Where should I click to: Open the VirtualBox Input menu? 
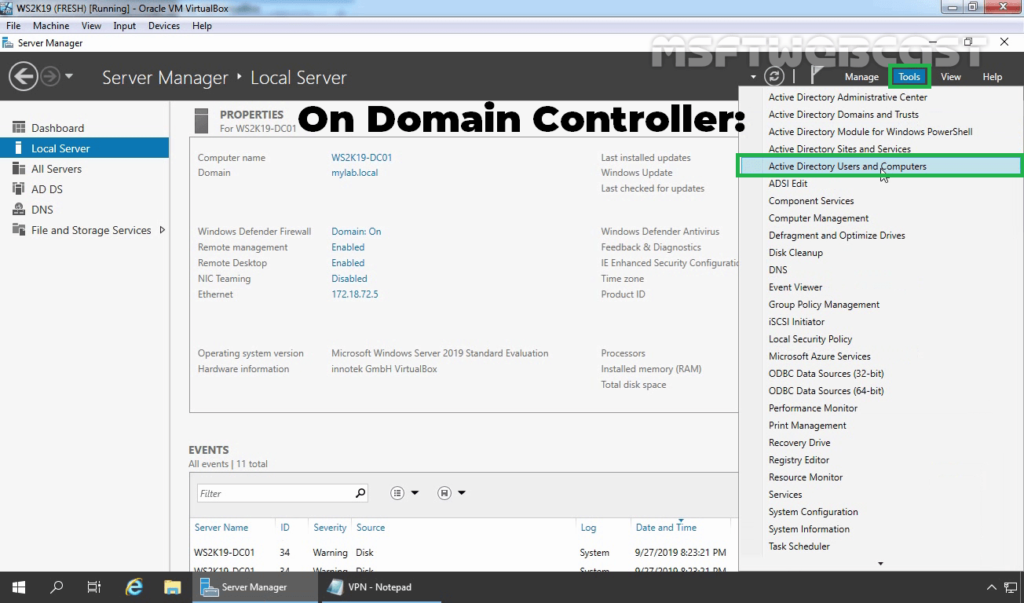(x=124, y=25)
